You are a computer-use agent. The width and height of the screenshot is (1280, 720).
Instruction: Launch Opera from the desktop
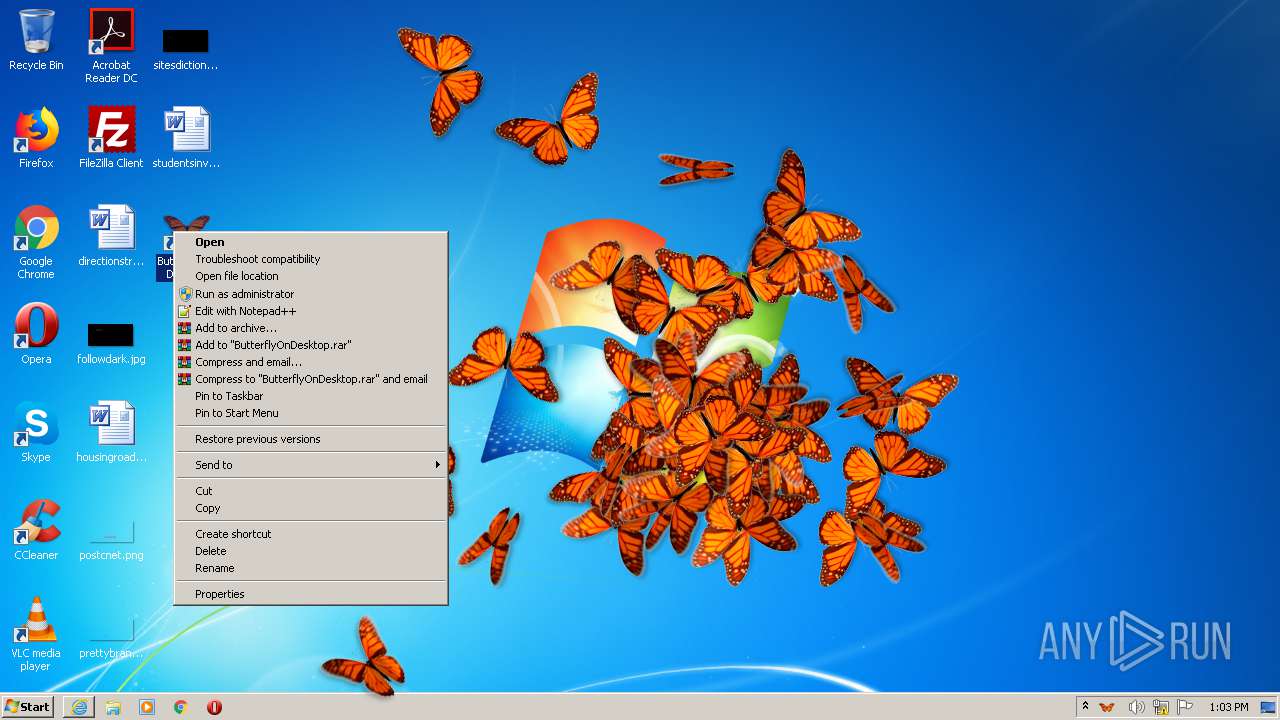tap(36, 334)
